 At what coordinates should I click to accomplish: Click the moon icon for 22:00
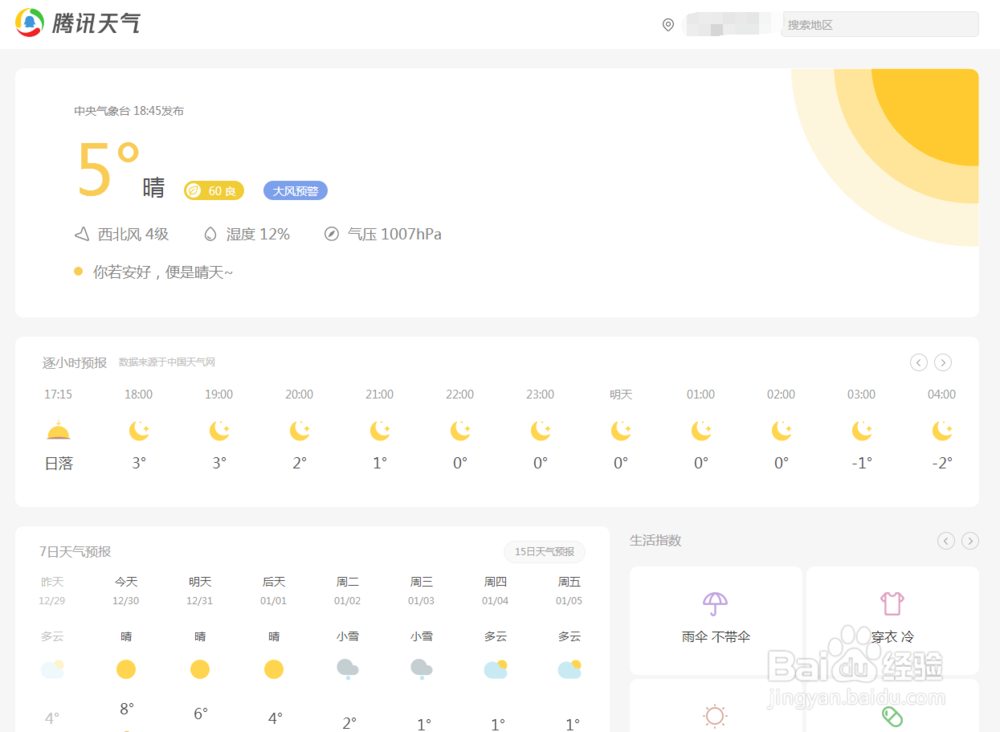click(460, 431)
